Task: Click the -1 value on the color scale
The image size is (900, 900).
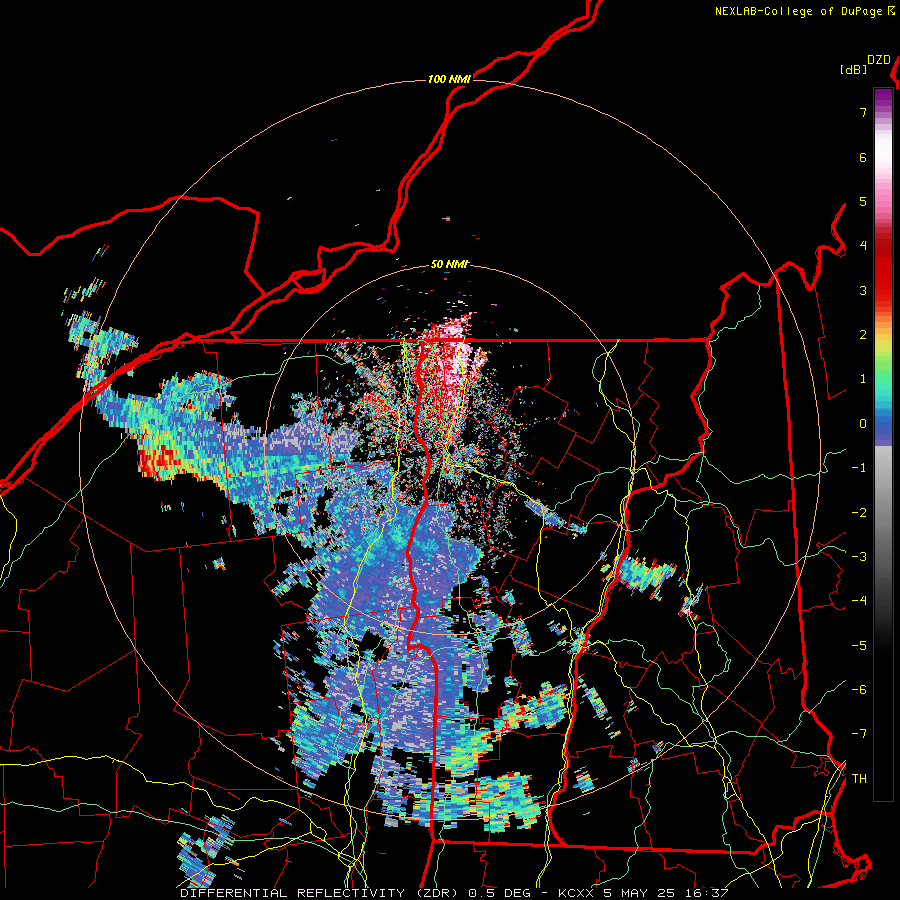Action: coord(859,468)
